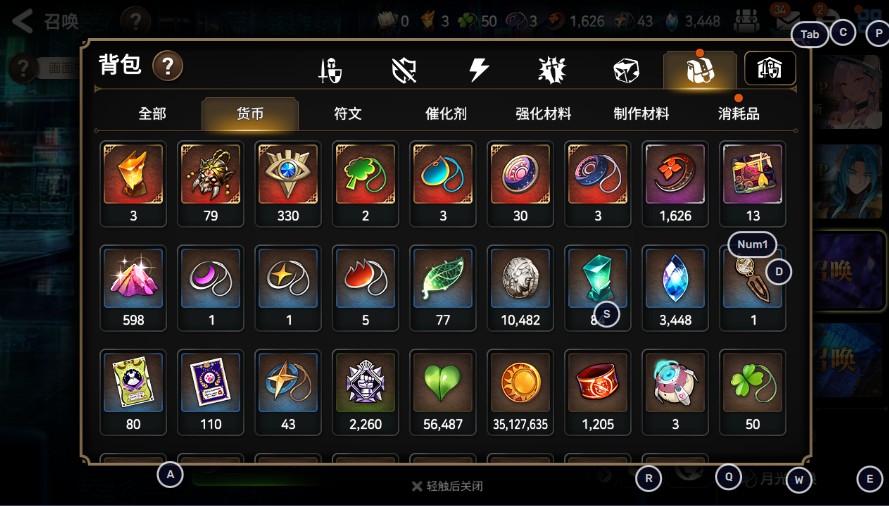Select the eye emblem item with 330
The height and width of the screenshot is (506, 889).
[288, 183]
